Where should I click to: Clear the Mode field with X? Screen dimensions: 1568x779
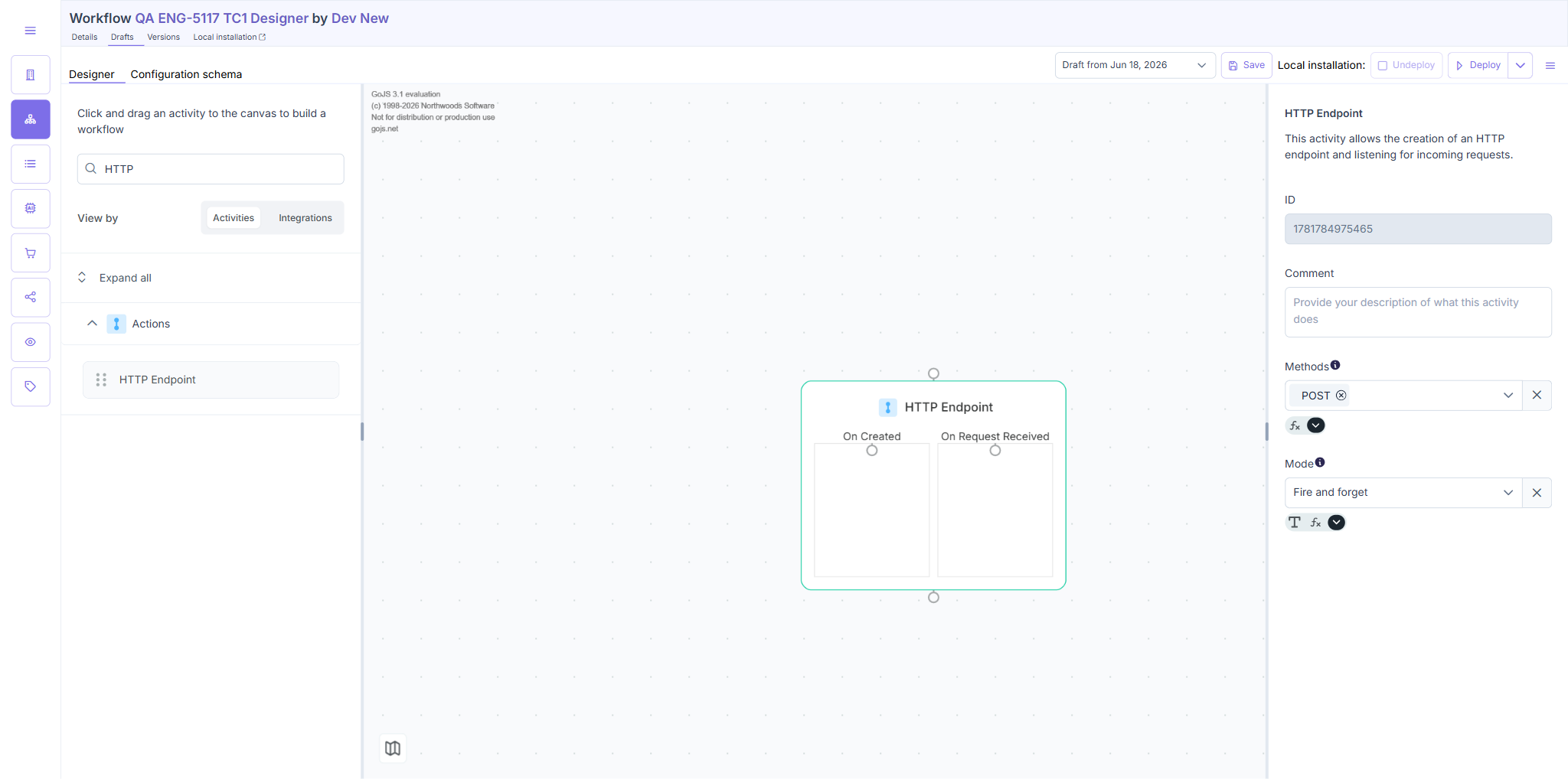pos(1537,493)
